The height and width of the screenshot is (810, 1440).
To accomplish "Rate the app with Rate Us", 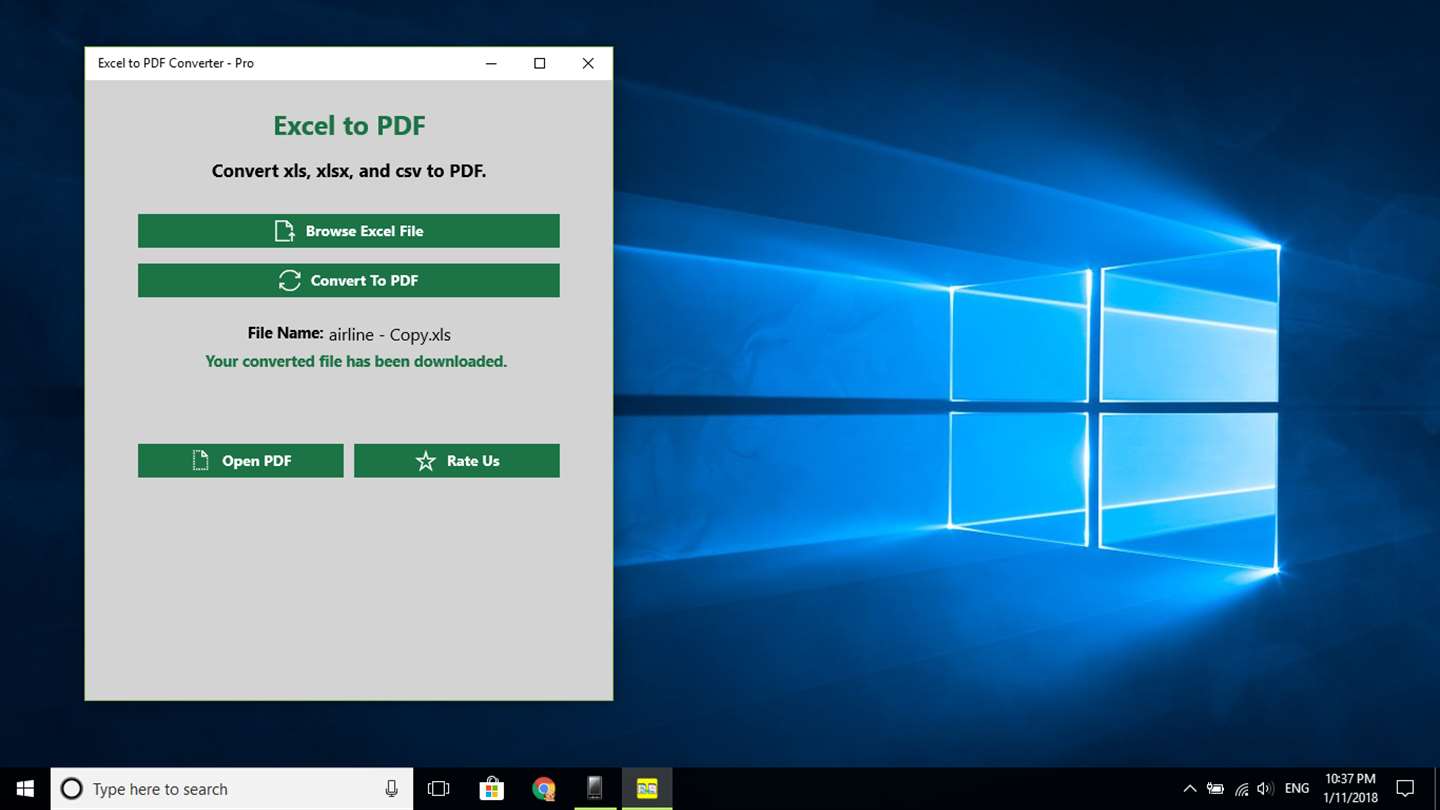I will coord(457,461).
